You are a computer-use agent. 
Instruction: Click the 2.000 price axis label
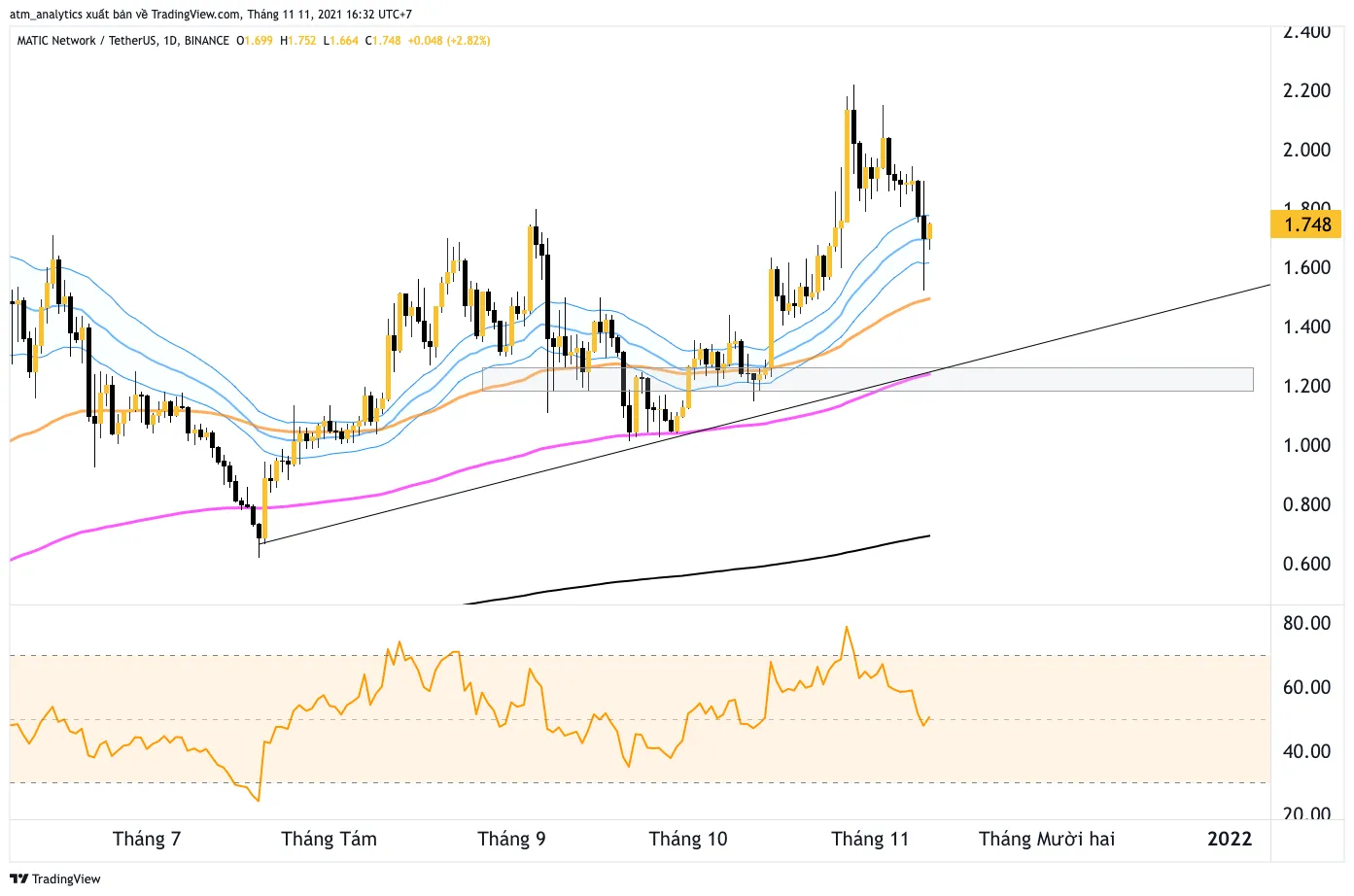[1306, 150]
